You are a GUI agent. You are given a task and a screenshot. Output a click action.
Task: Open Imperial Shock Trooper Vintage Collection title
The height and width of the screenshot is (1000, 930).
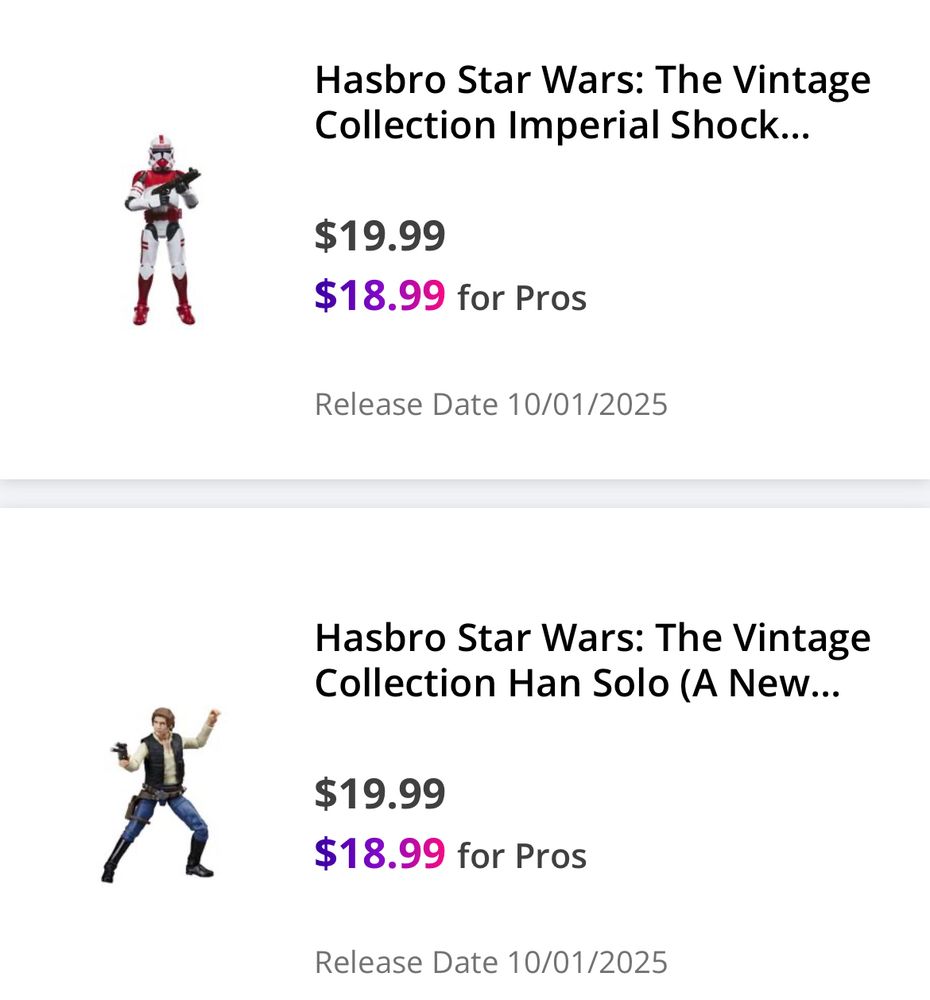point(593,102)
